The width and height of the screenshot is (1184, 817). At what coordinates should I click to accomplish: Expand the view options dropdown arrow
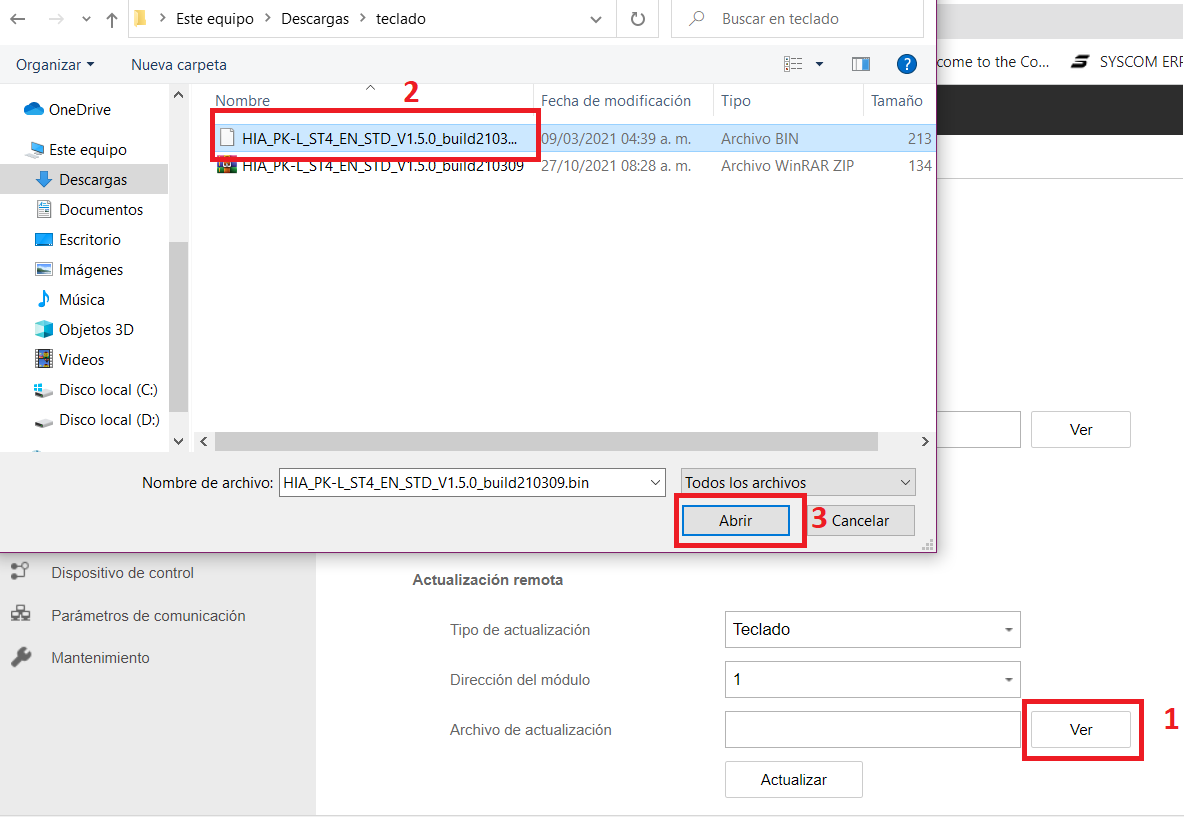(x=819, y=64)
